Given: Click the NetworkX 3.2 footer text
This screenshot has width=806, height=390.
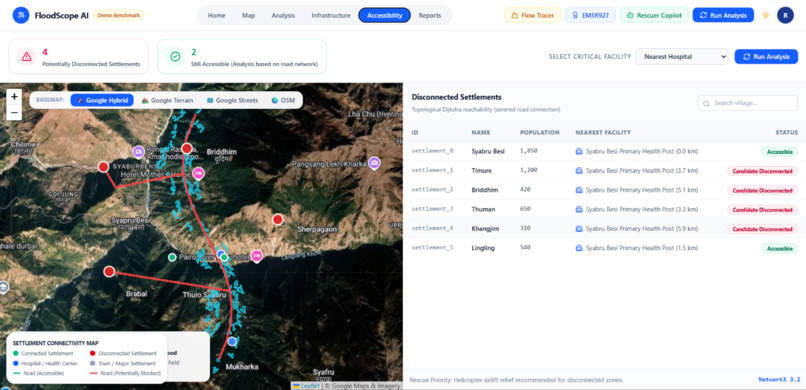Looking at the screenshot, I should tap(779, 380).
